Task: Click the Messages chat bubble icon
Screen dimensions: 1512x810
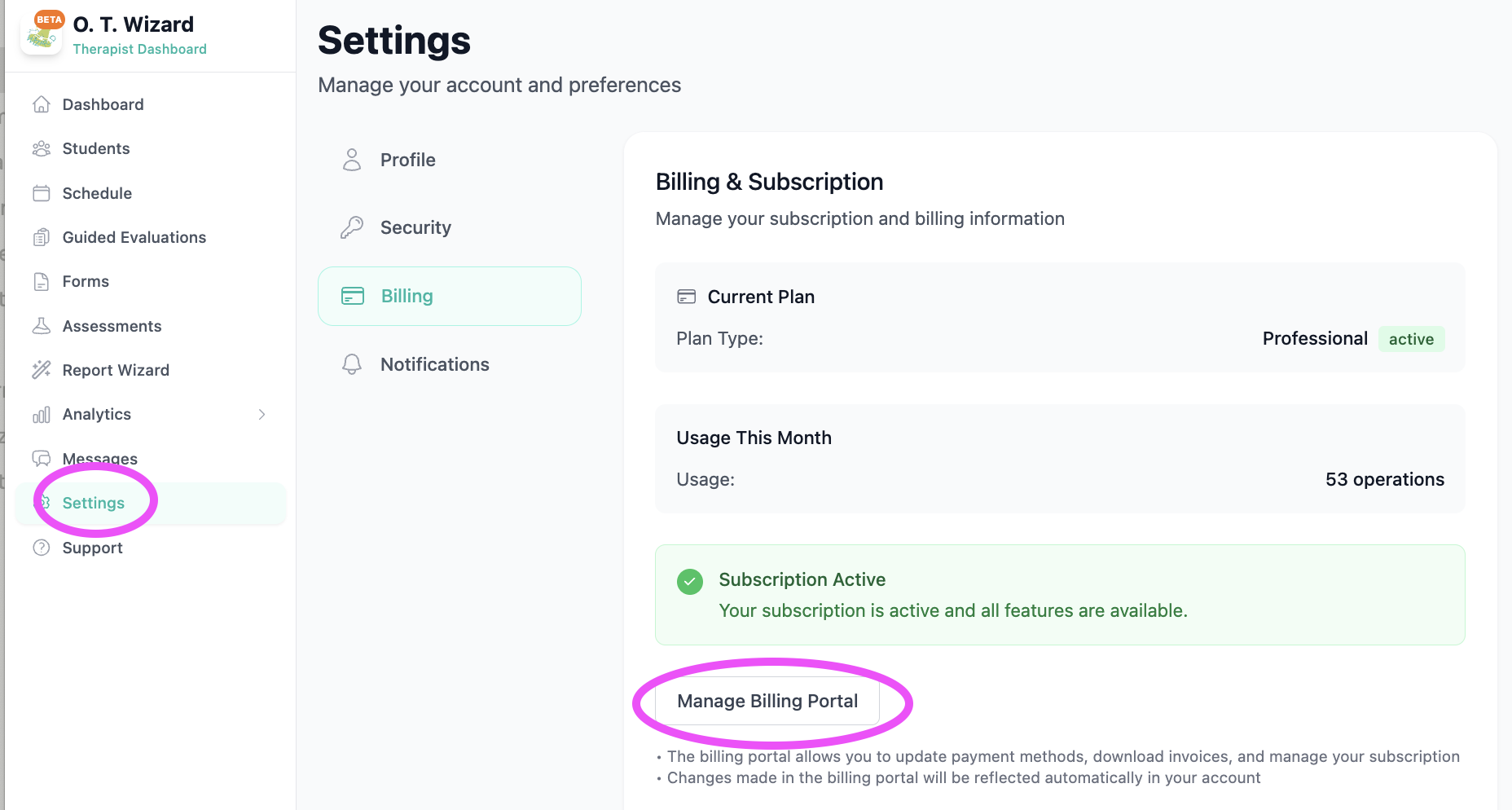Action: point(42,458)
